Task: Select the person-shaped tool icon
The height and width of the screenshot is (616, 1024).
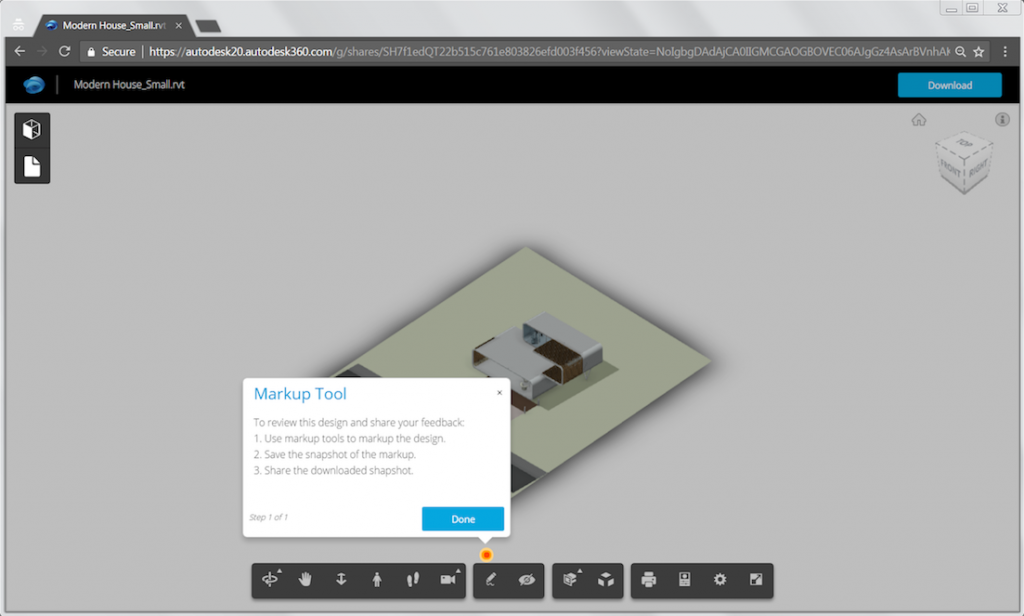Action: [377, 579]
